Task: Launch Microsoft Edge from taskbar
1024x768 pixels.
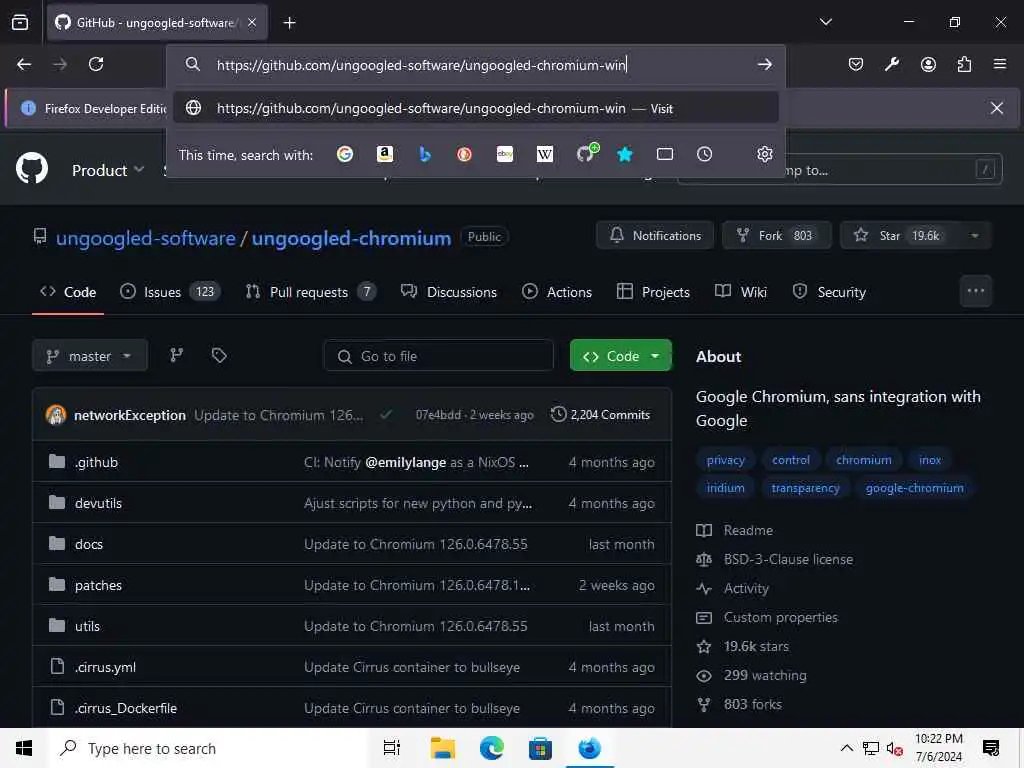Action: (x=491, y=748)
